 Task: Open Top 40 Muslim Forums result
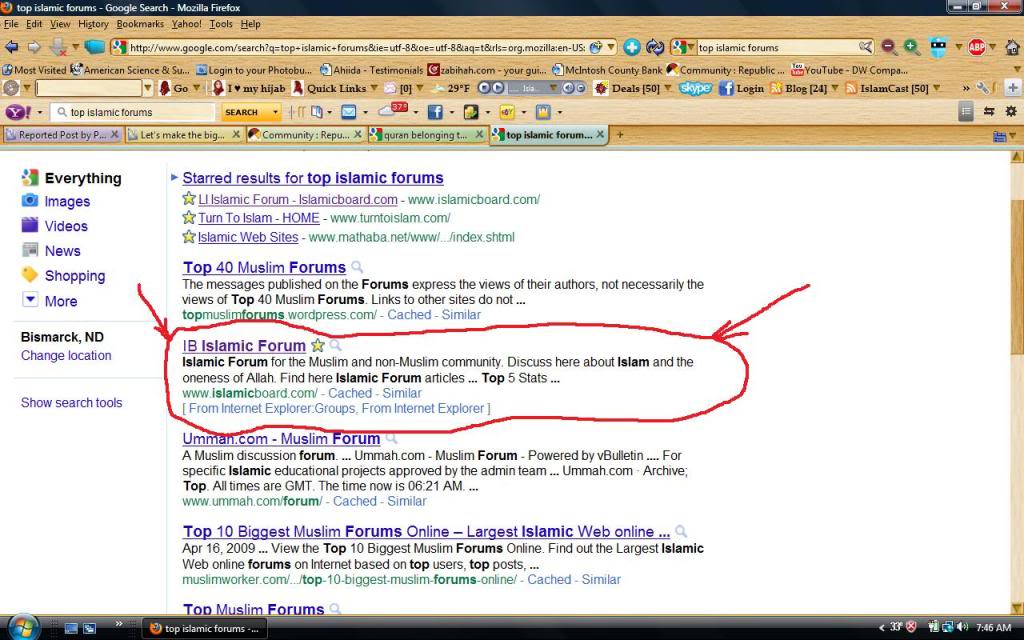tap(264, 267)
